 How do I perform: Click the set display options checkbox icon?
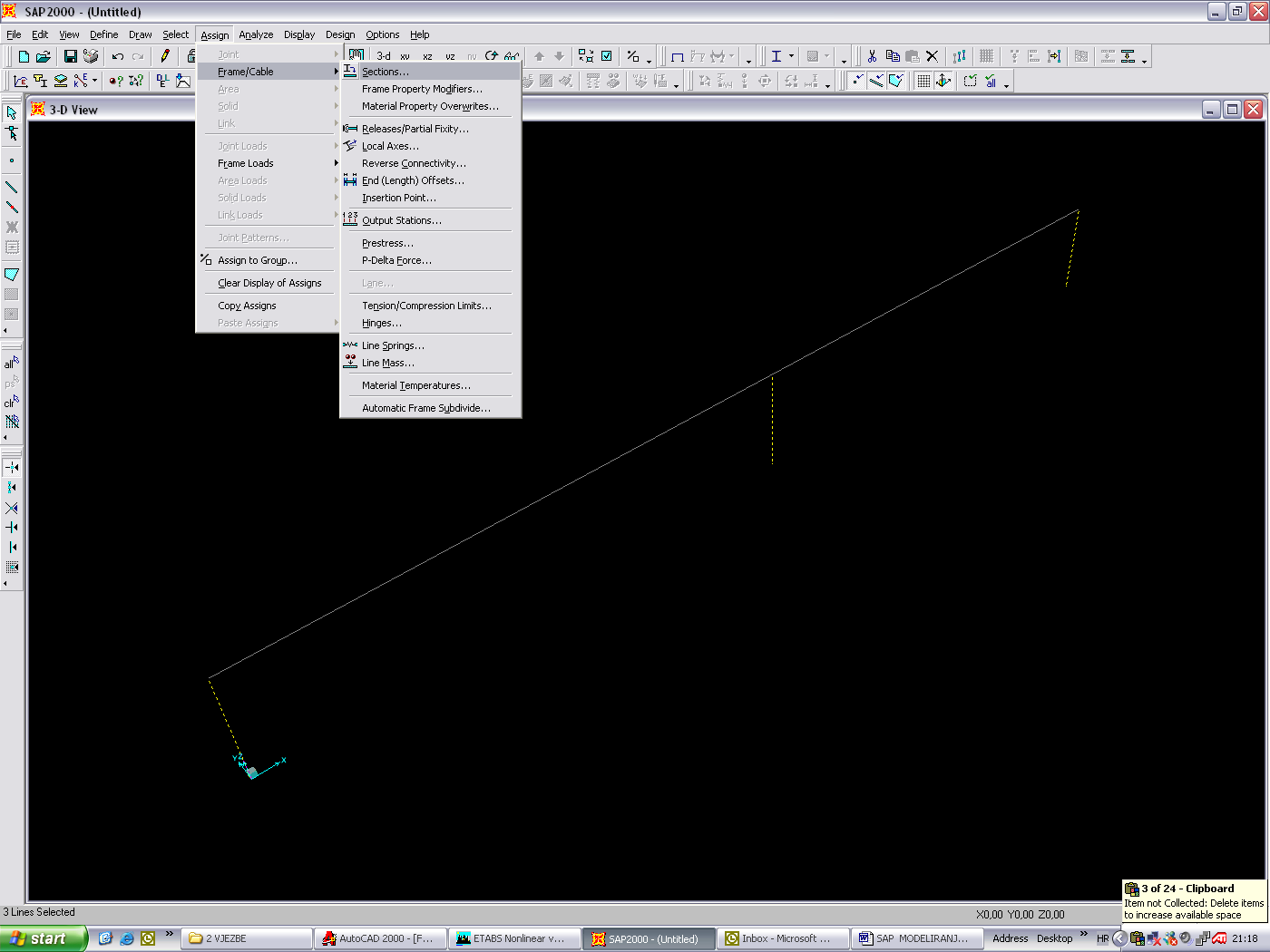[x=606, y=56]
